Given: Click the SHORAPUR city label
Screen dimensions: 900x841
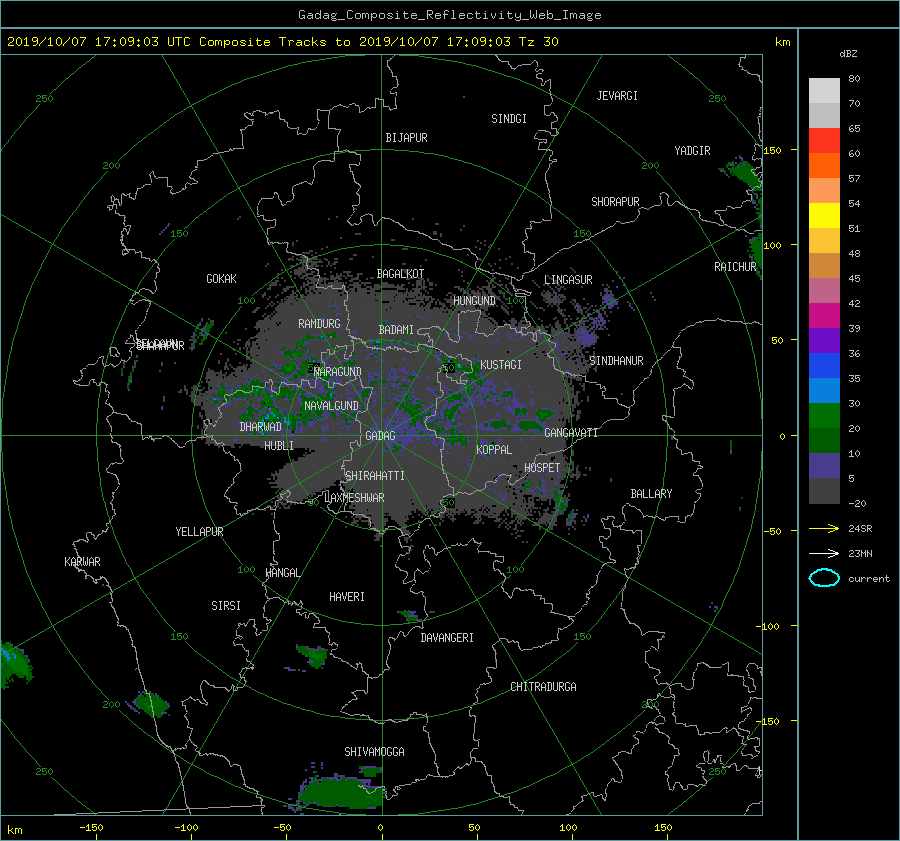Looking at the screenshot, I should pos(615,202).
